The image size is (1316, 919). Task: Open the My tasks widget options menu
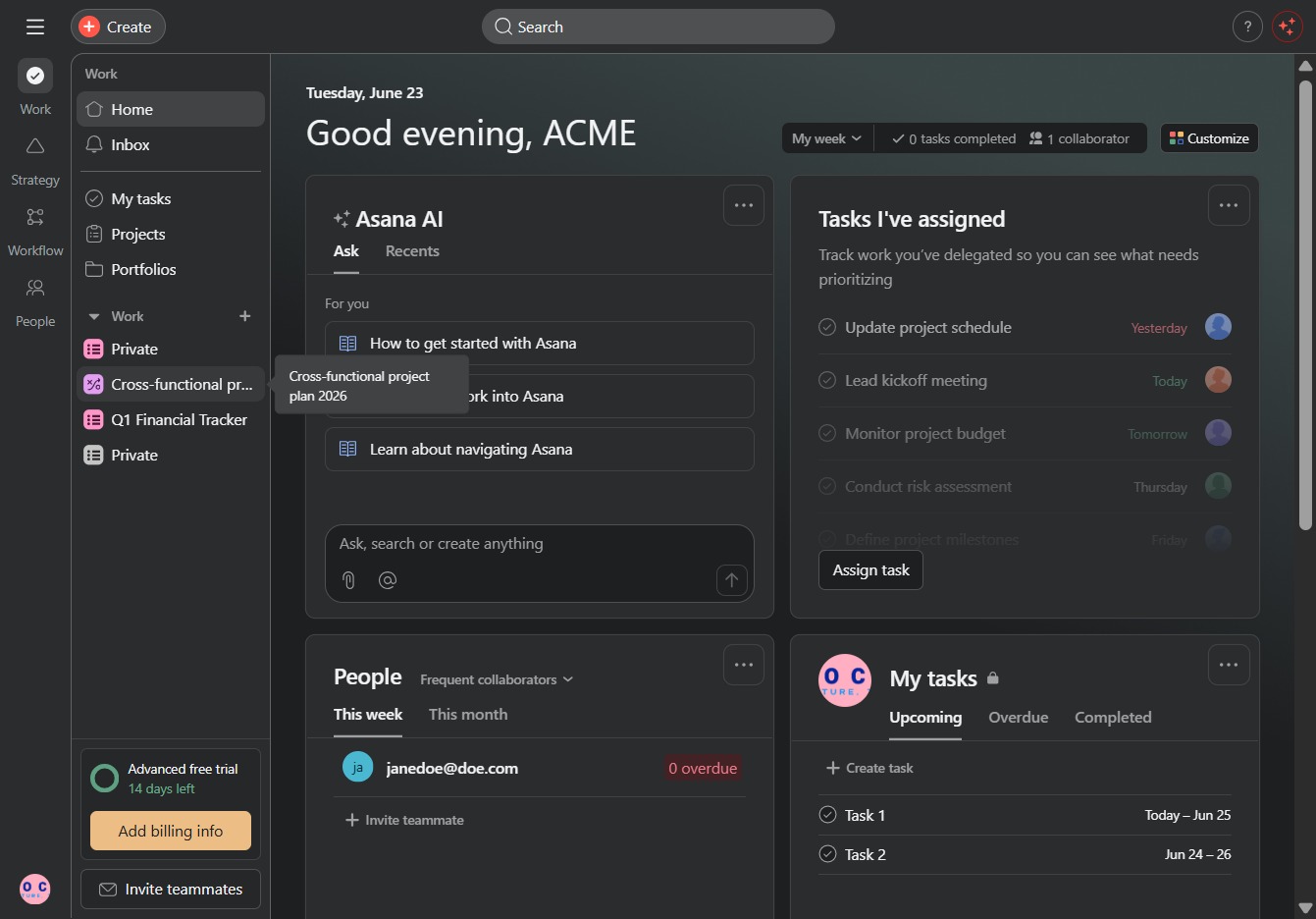[1229, 665]
